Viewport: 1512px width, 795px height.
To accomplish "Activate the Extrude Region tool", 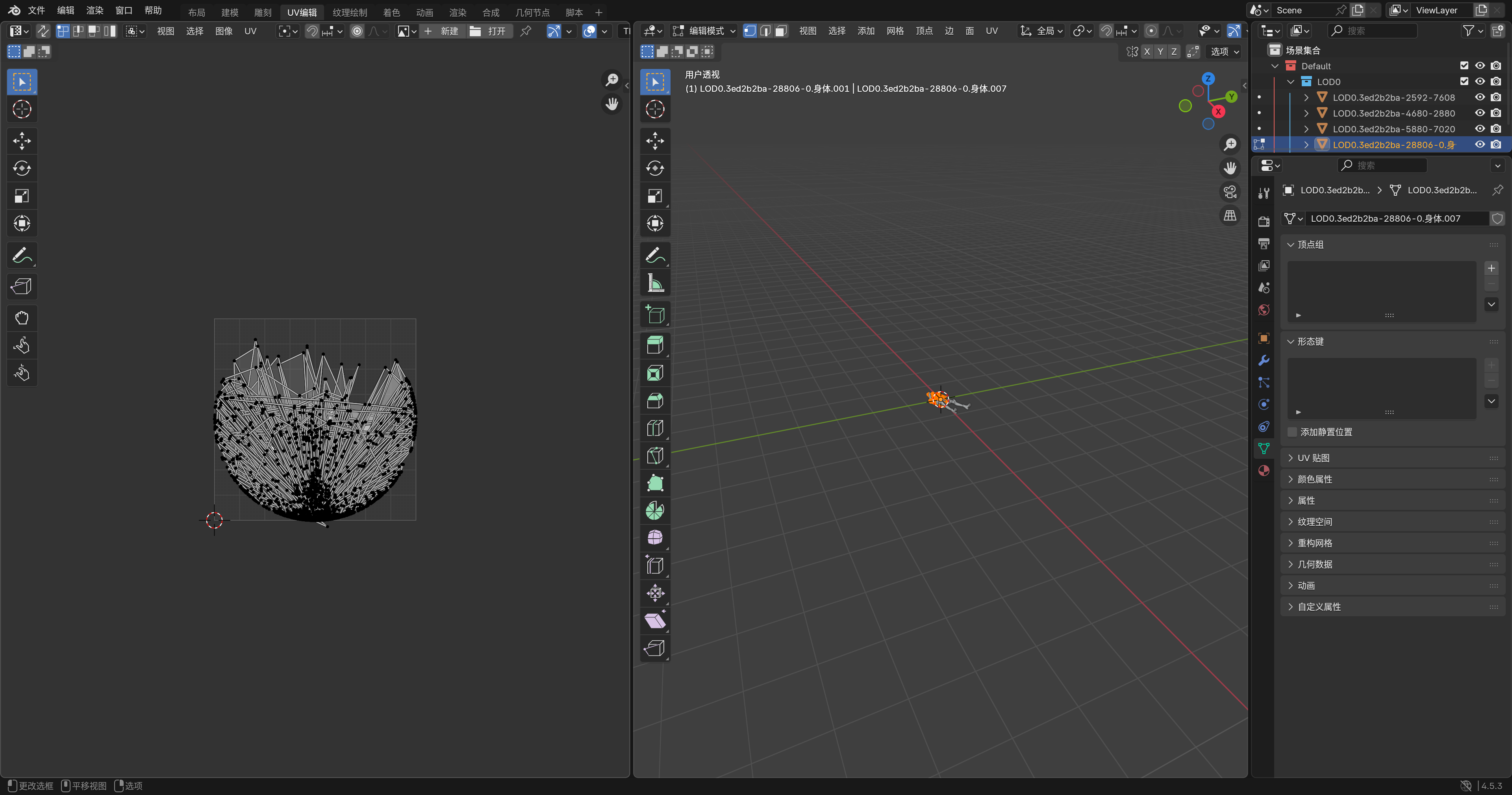I will click(655, 345).
